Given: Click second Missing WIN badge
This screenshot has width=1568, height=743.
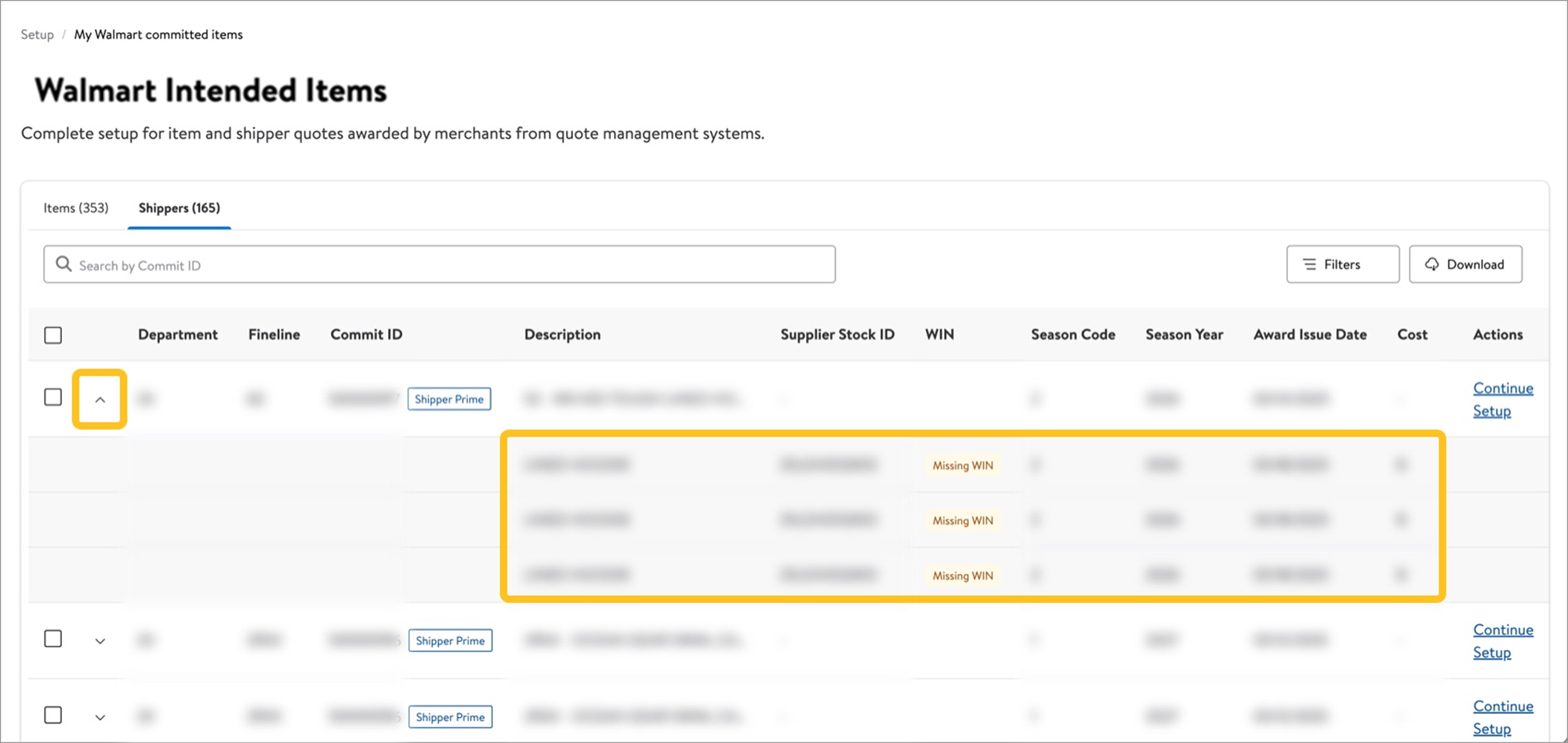Looking at the screenshot, I should click(963, 520).
